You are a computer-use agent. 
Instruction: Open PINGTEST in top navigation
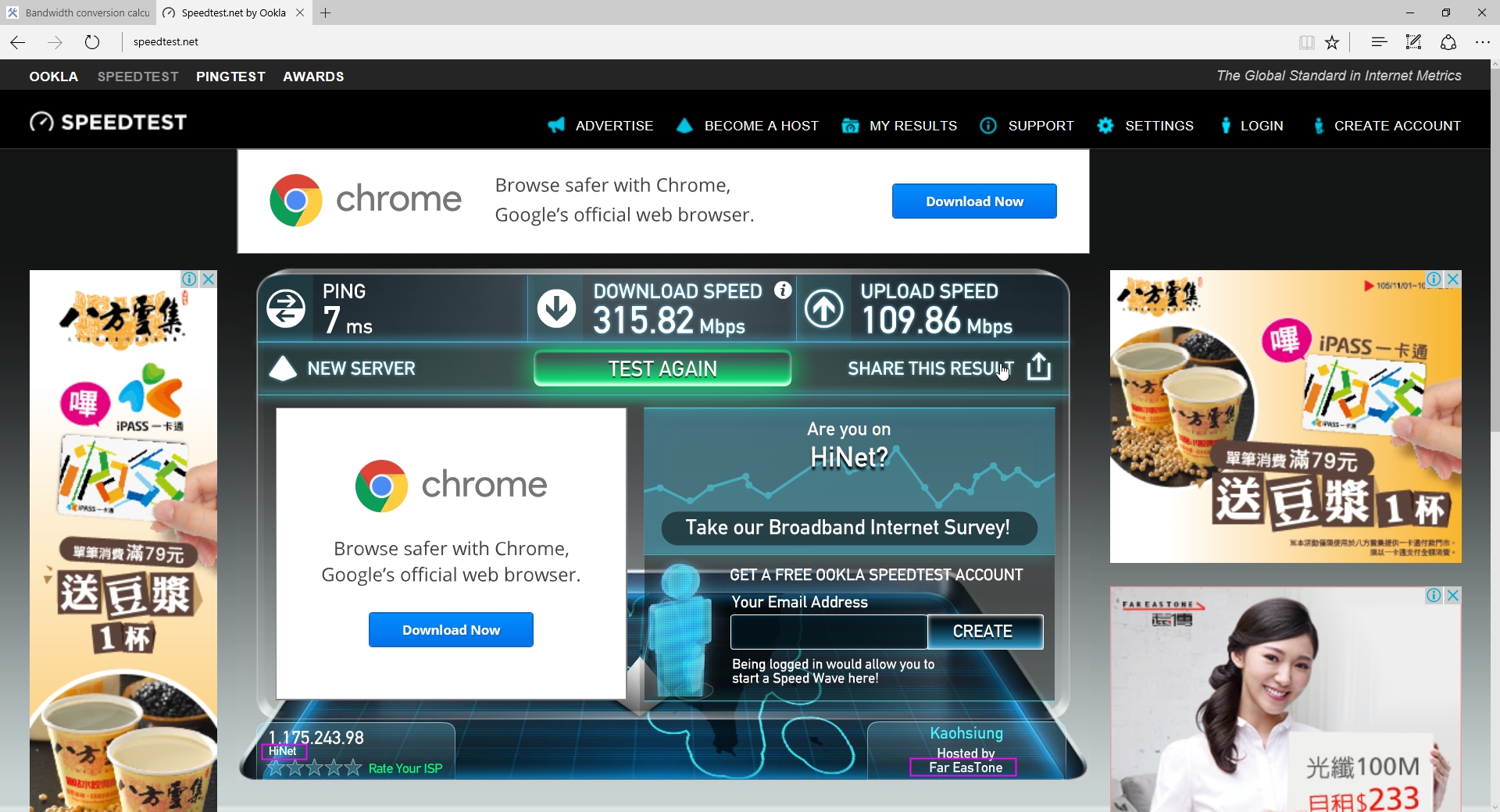pos(230,77)
